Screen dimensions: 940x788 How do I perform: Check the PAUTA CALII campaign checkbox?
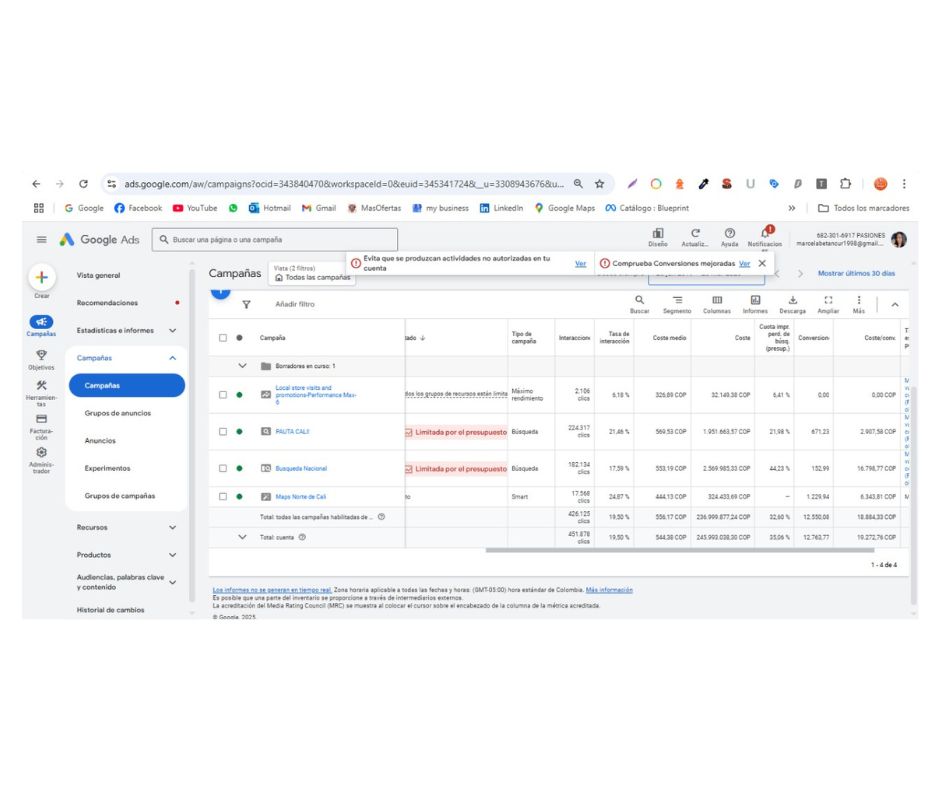click(223, 432)
